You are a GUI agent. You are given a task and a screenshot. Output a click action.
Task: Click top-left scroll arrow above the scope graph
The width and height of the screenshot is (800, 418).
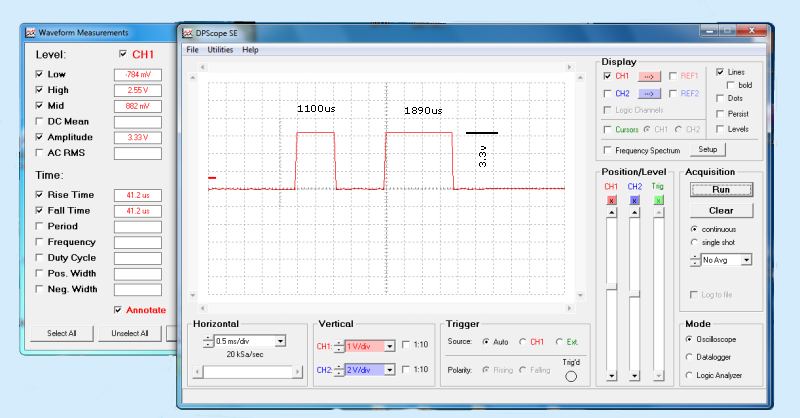203,67
